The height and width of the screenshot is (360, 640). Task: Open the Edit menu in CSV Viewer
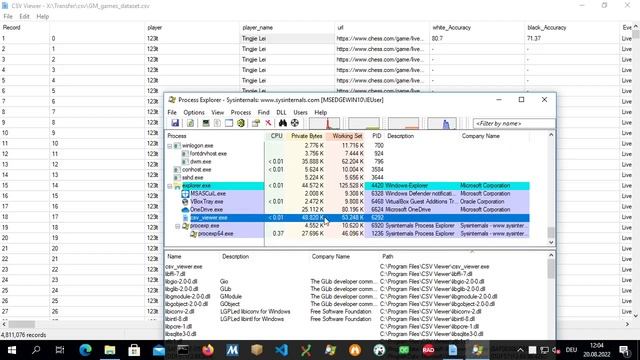tap(24, 16)
